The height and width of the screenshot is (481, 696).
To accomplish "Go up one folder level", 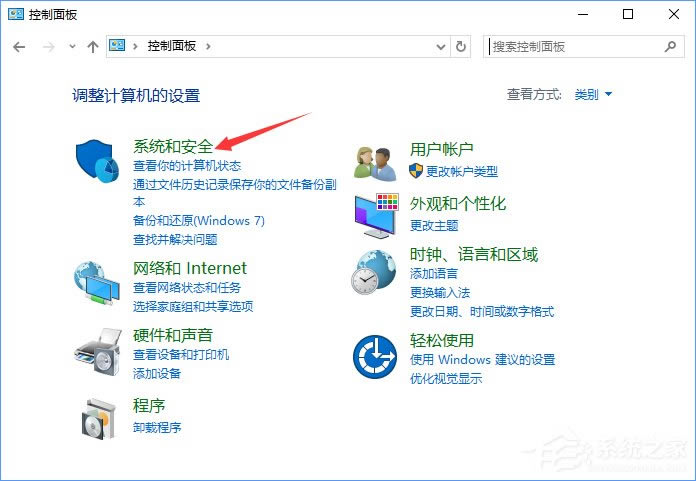I will coord(93,46).
